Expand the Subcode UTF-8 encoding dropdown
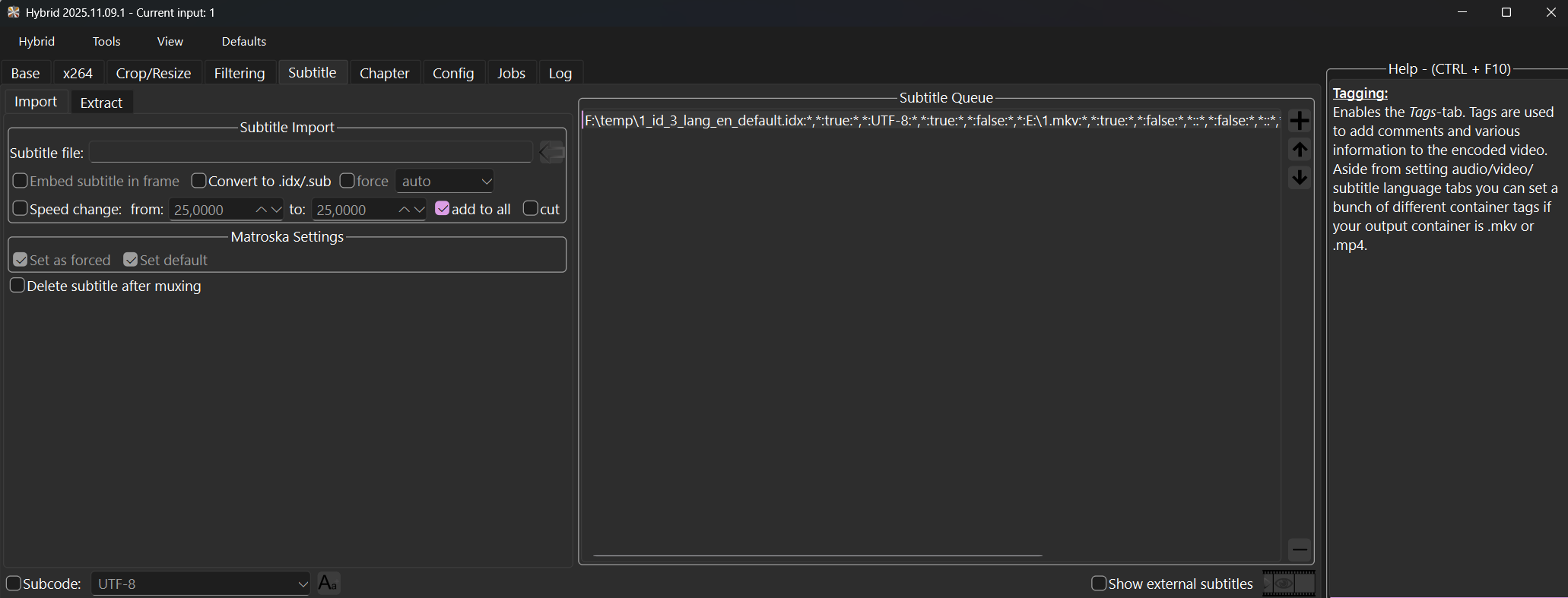Viewport: 1568px width, 598px height. click(x=201, y=584)
